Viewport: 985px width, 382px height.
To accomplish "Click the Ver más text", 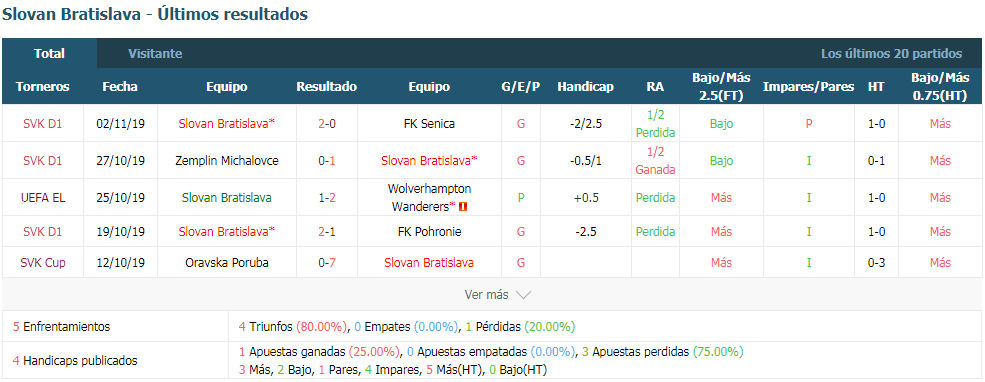I will coord(486,295).
